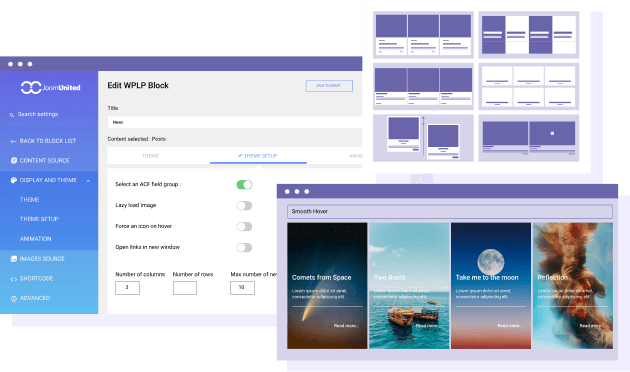Select the two wide panels layout thumbnail
This screenshot has height=372, width=630.
529,138
